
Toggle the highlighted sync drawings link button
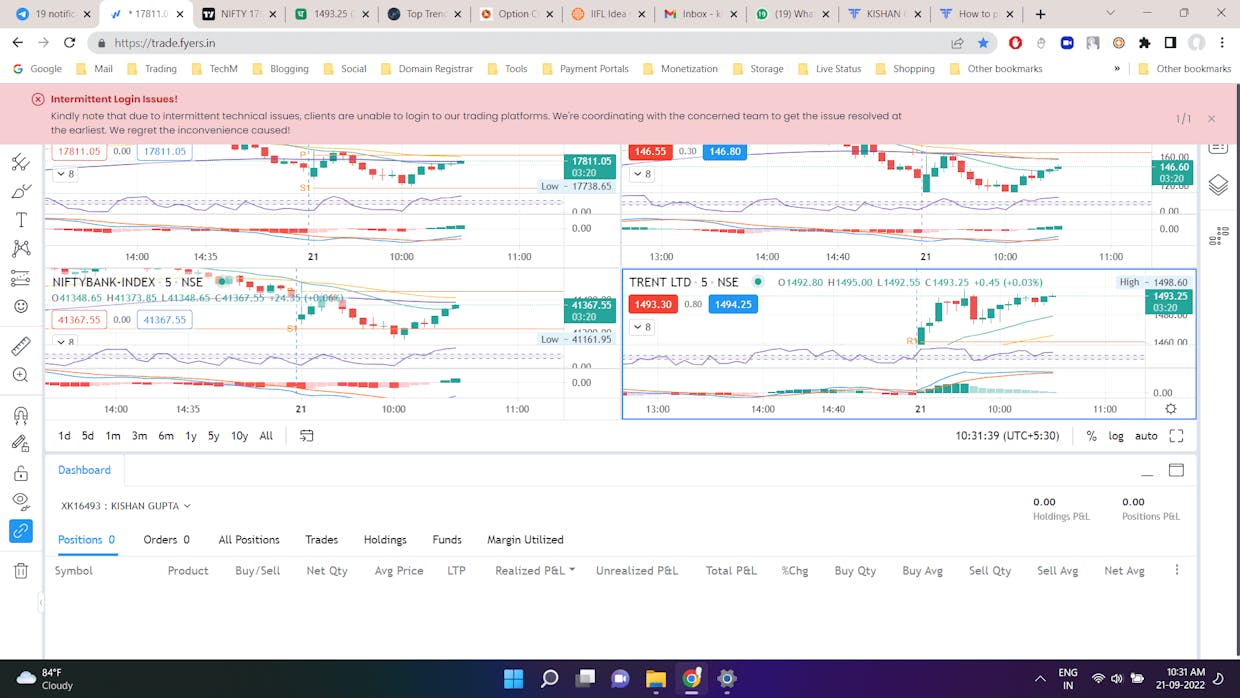coord(21,531)
